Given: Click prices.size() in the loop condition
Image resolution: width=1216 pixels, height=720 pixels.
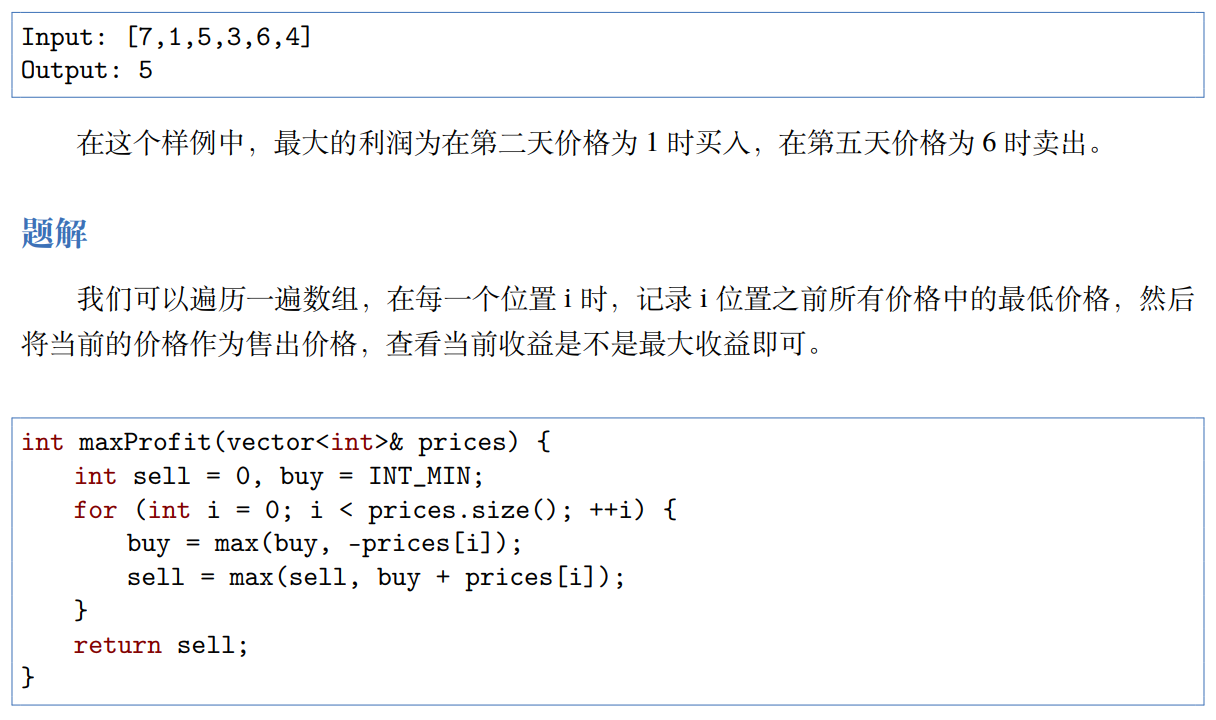Looking at the screenshot, I should 462,510.
